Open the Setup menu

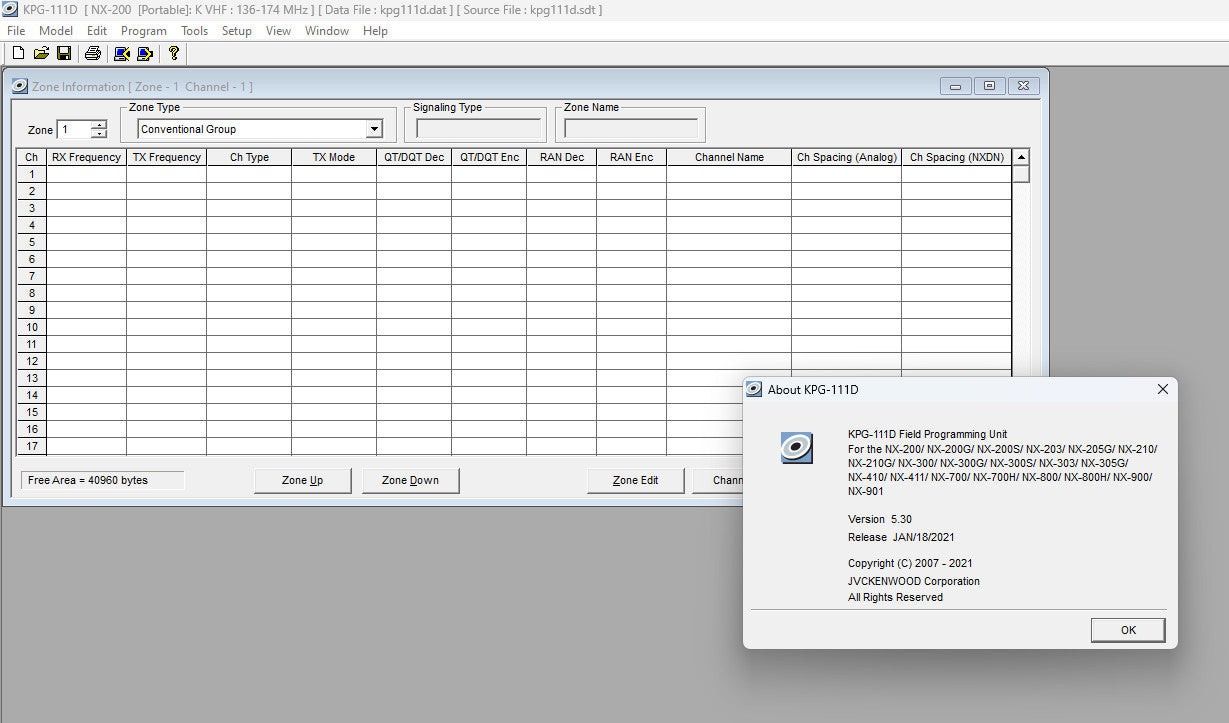coord(236,31)
